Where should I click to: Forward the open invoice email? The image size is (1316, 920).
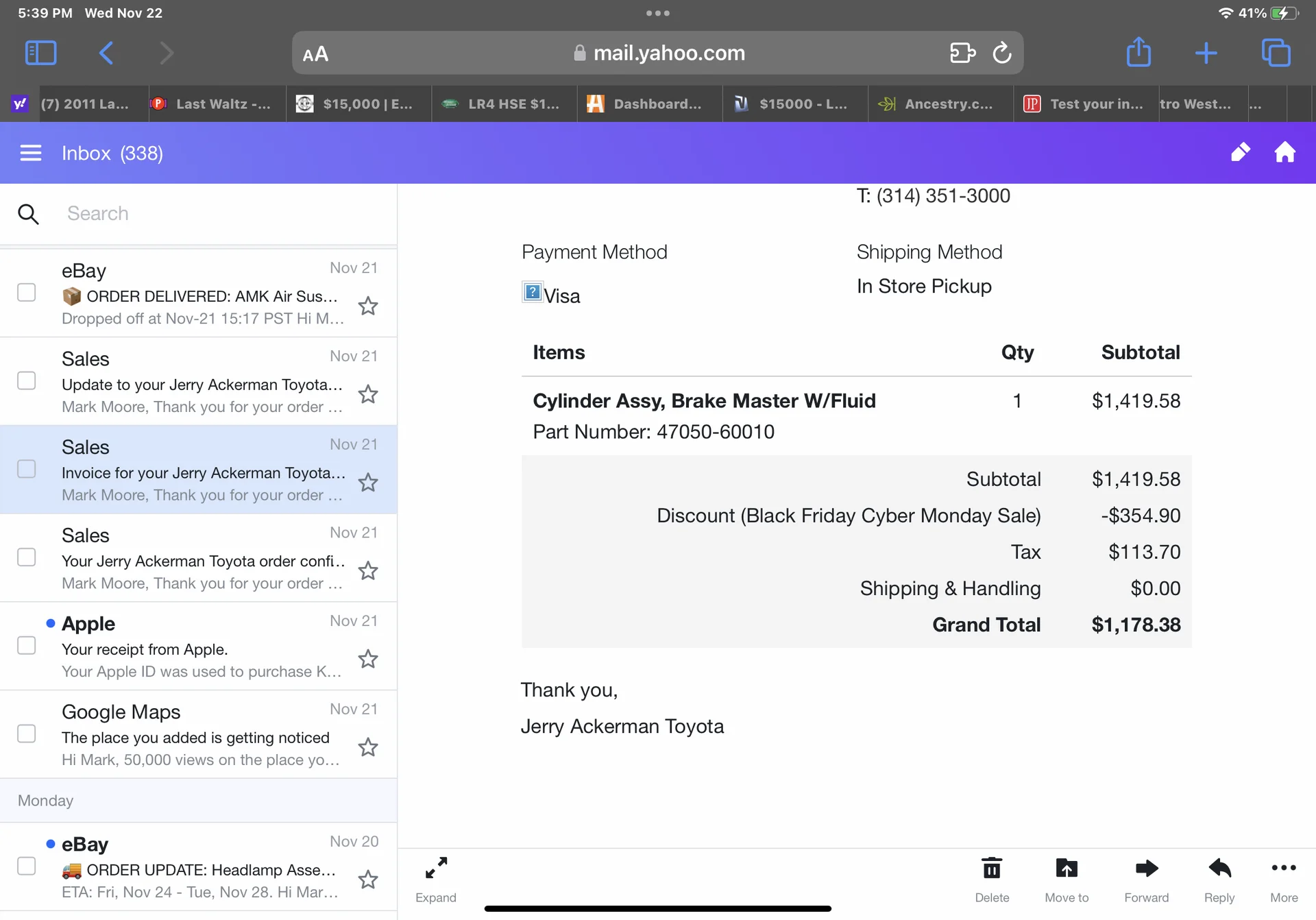(x=1147, y=880)
